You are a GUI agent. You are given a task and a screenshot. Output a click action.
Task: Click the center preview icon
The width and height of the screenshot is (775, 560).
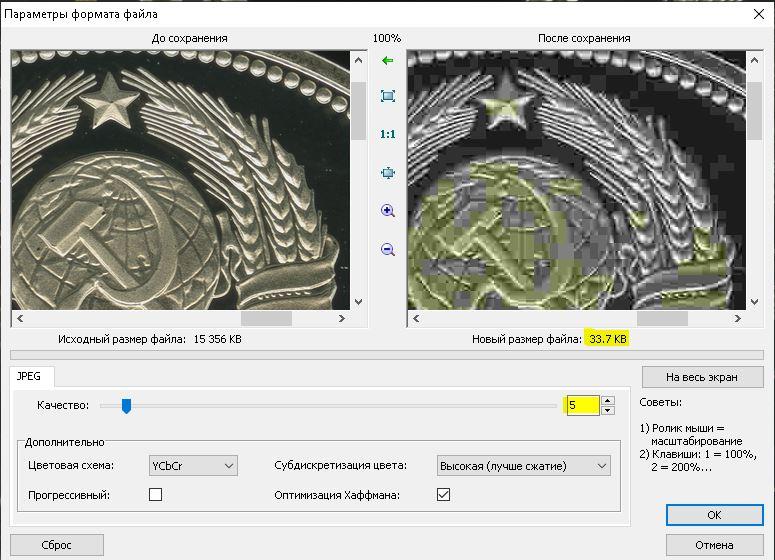(x=388, y=172)
